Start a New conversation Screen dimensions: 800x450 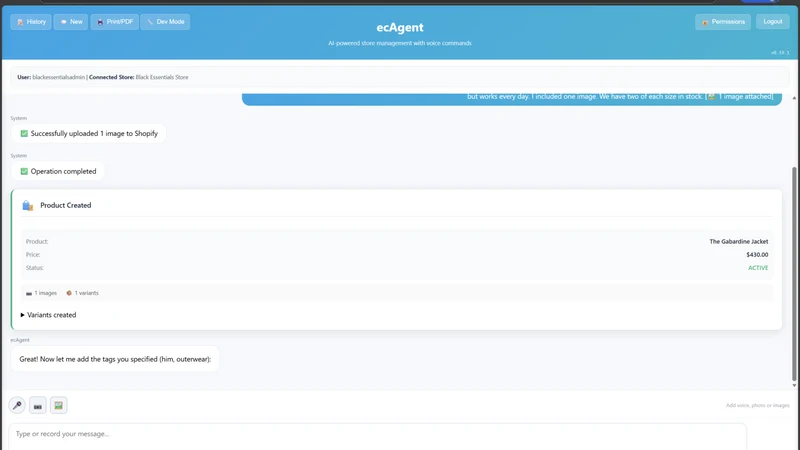coord(71,22)
